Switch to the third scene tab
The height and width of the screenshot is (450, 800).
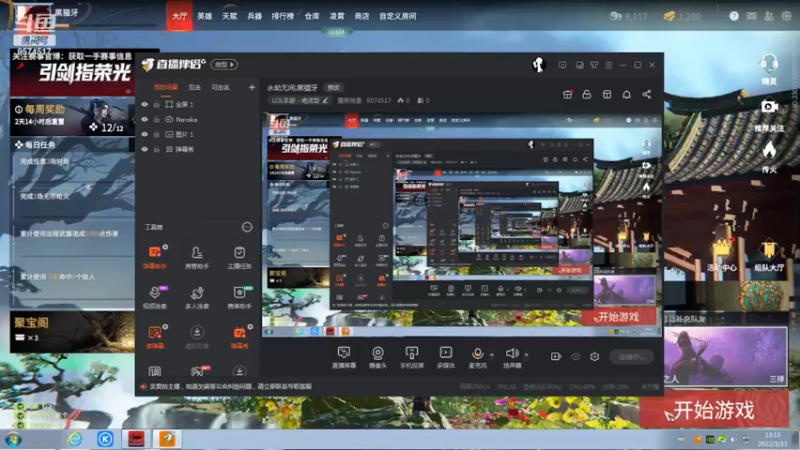click(220, 87)
